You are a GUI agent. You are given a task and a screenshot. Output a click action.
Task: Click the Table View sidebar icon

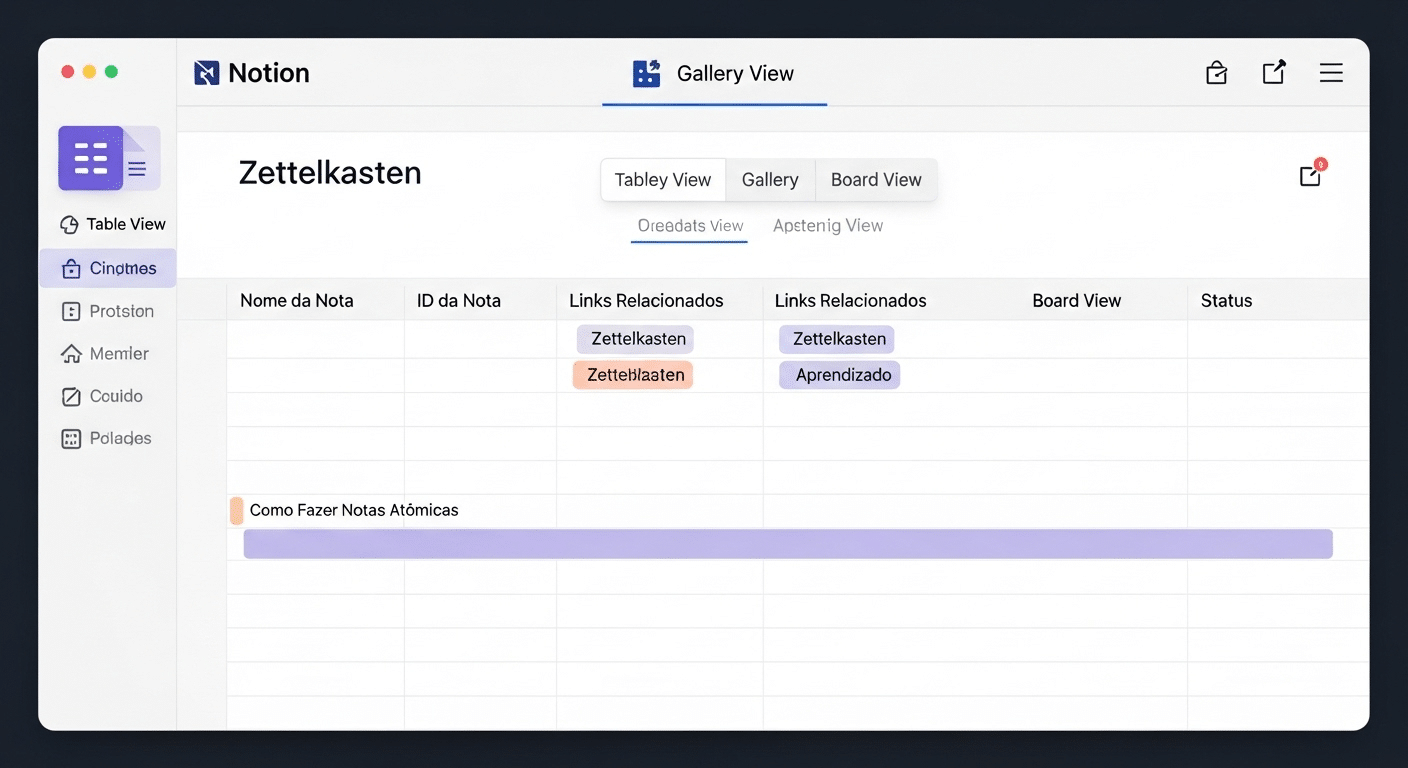coord(68,224)
